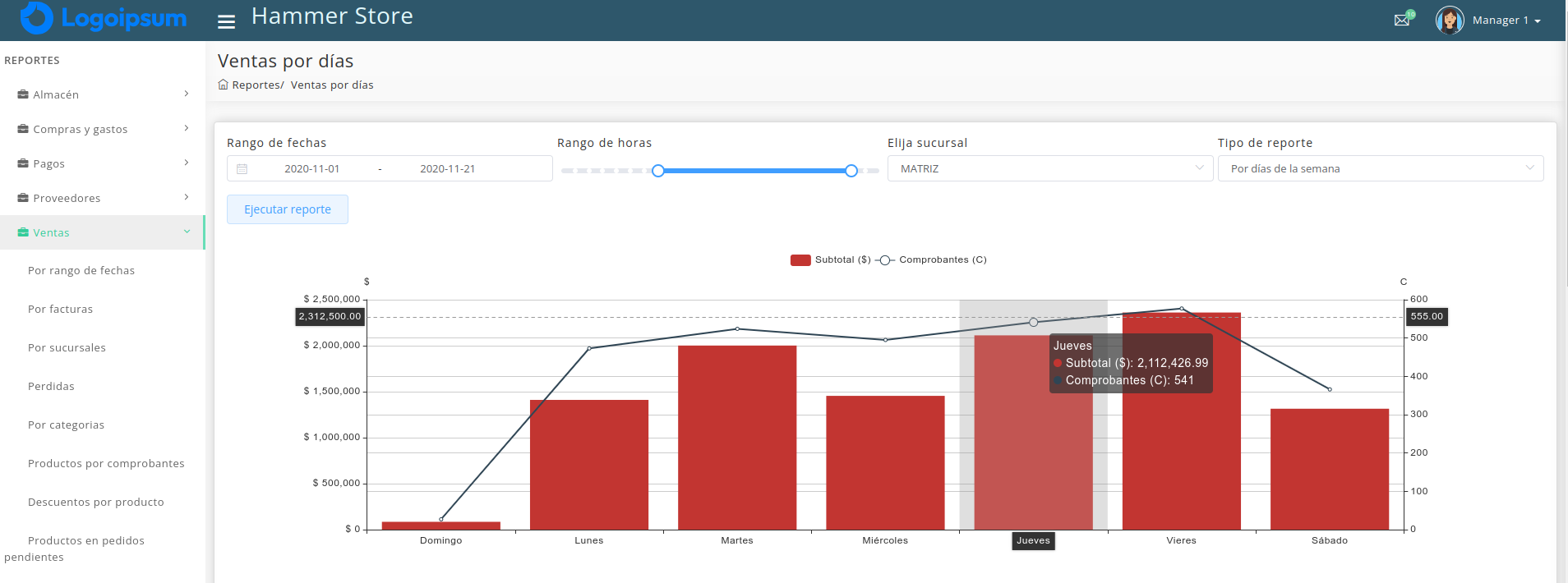The image size is (1568, 583).
Task: Click the right handle of hours slider
Action: 851,171
